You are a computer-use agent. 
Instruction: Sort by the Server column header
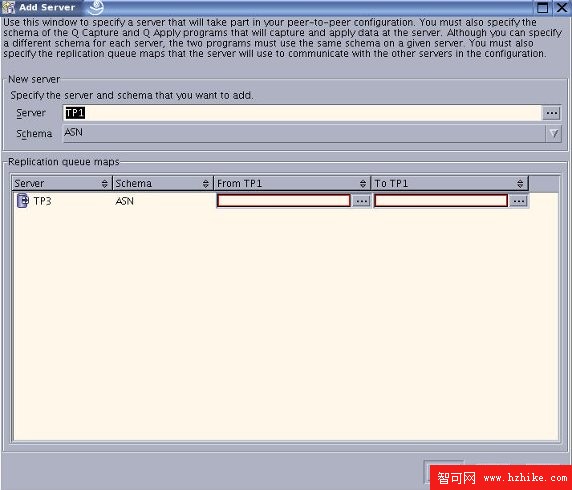pyautogui.click(x=62, y=183)
